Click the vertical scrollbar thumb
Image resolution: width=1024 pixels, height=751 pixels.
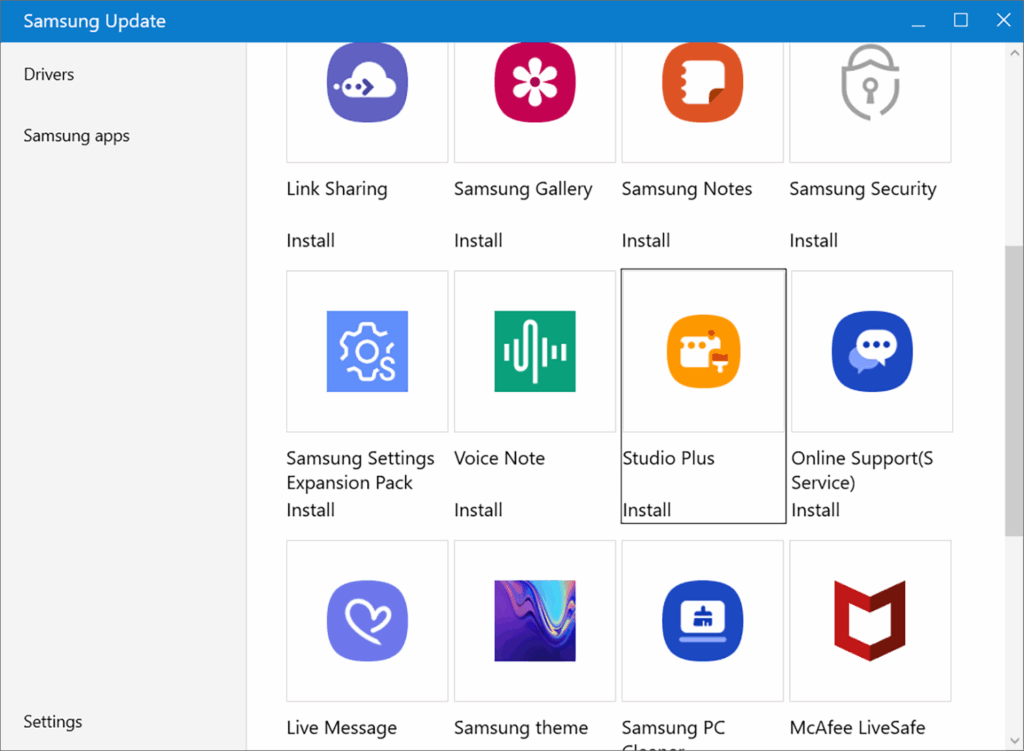coord(1014,391)
